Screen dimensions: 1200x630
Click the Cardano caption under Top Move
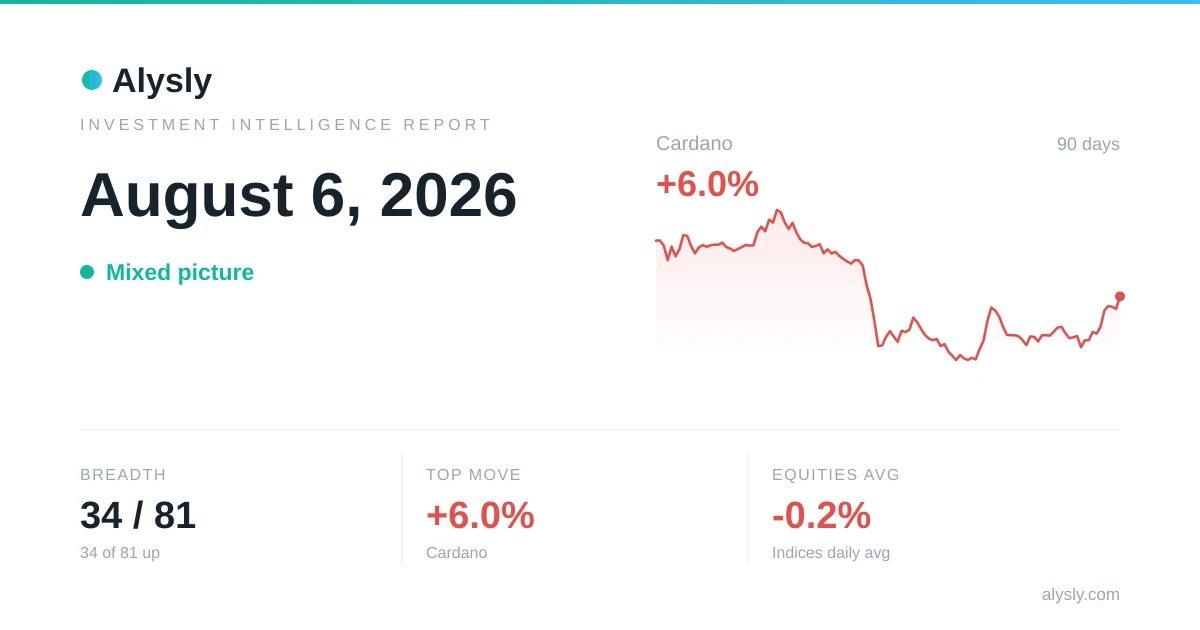(x=457, y=553)
